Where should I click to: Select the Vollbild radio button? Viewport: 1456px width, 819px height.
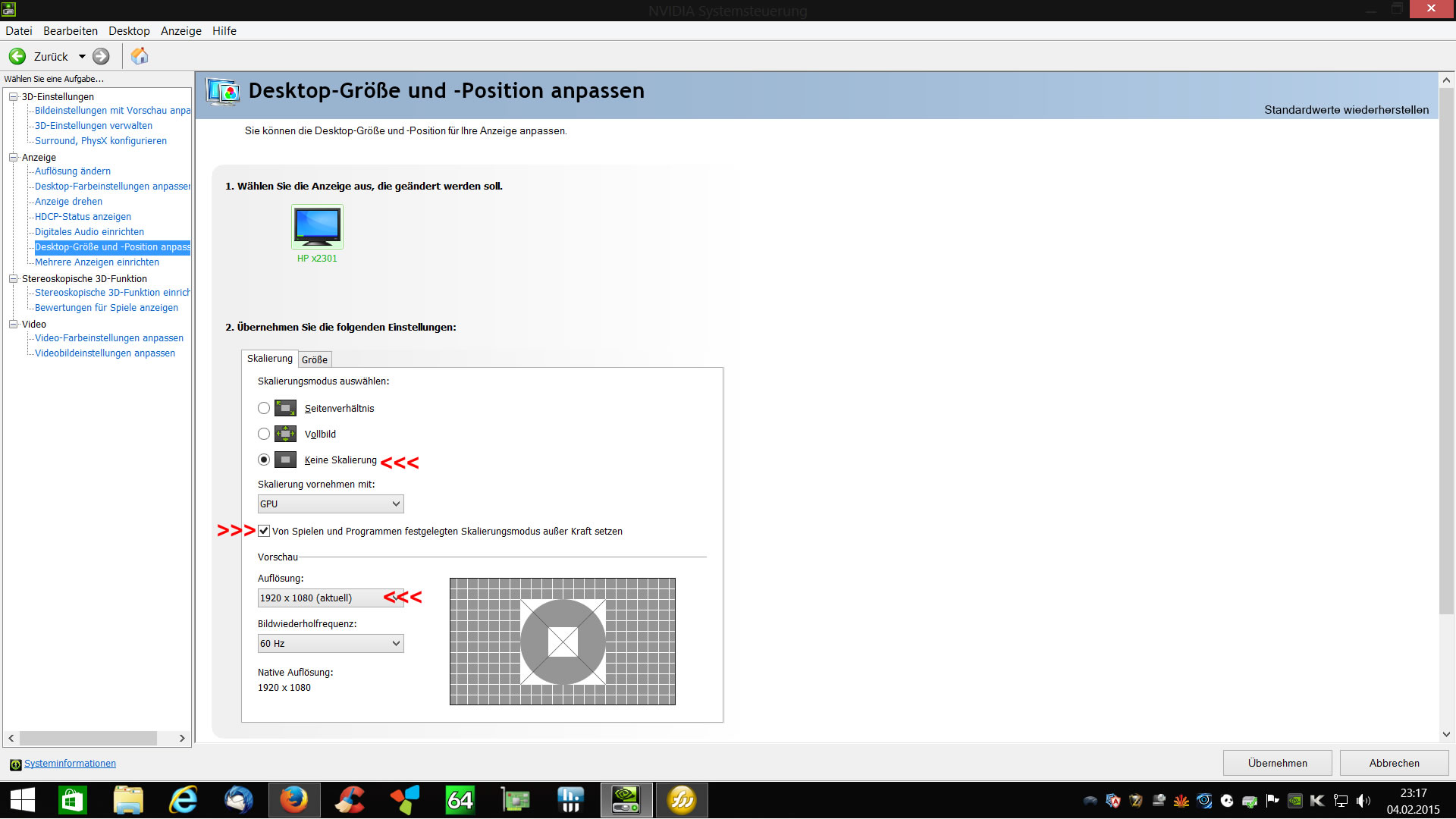tap(264, 434)
